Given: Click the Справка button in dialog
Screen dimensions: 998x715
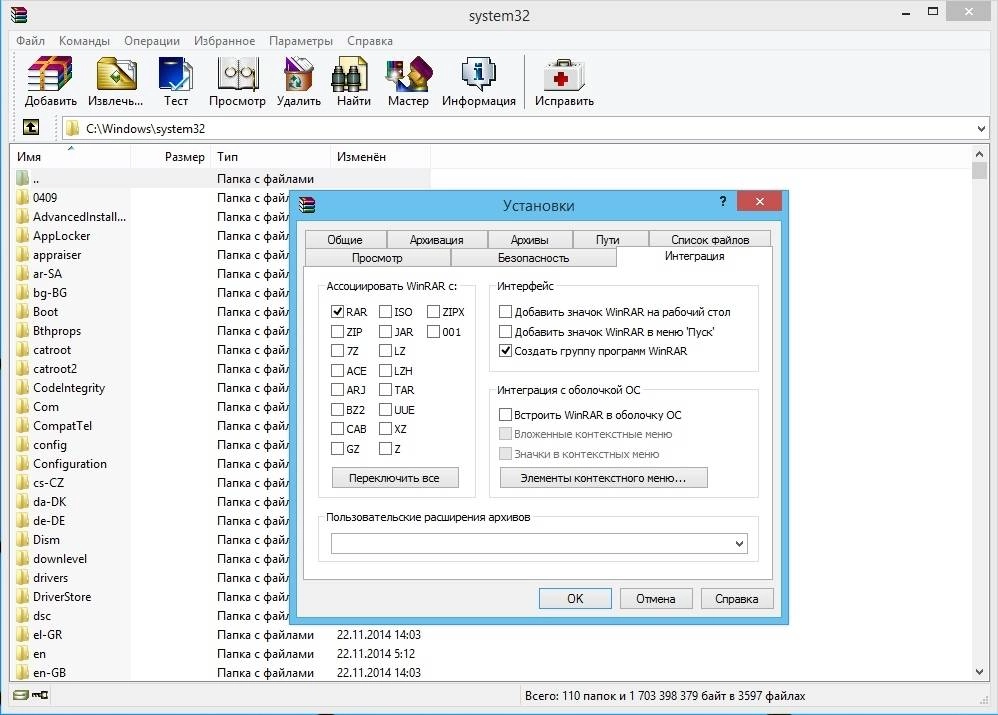Looking at the screenshot, I should [736, 598].
